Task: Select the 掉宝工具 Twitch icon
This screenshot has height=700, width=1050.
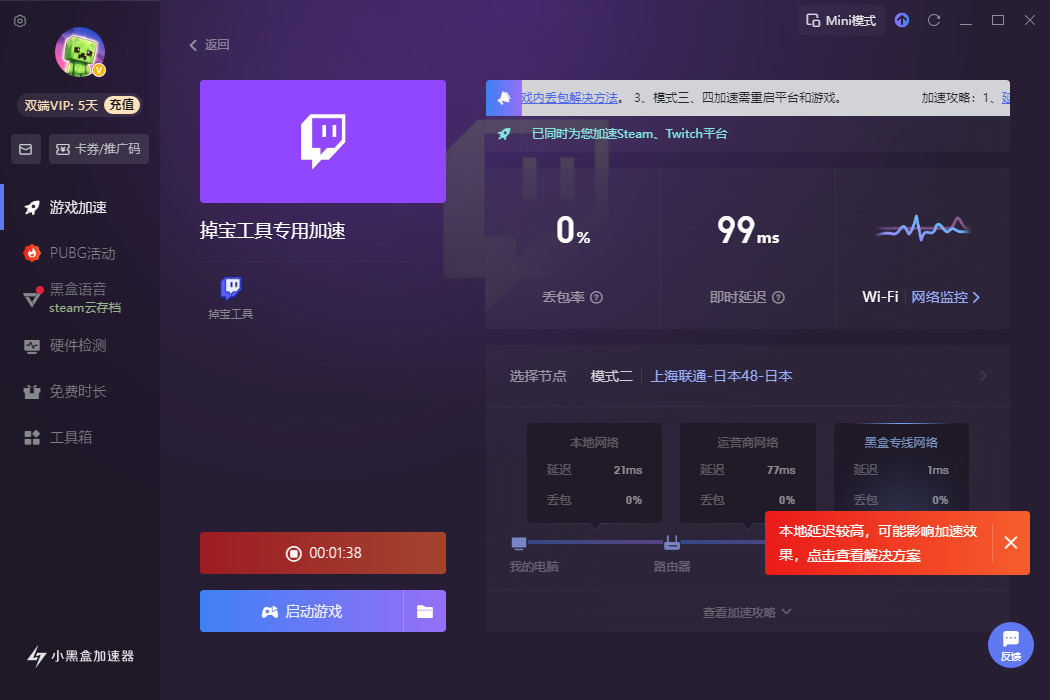Action: [231, 288]
